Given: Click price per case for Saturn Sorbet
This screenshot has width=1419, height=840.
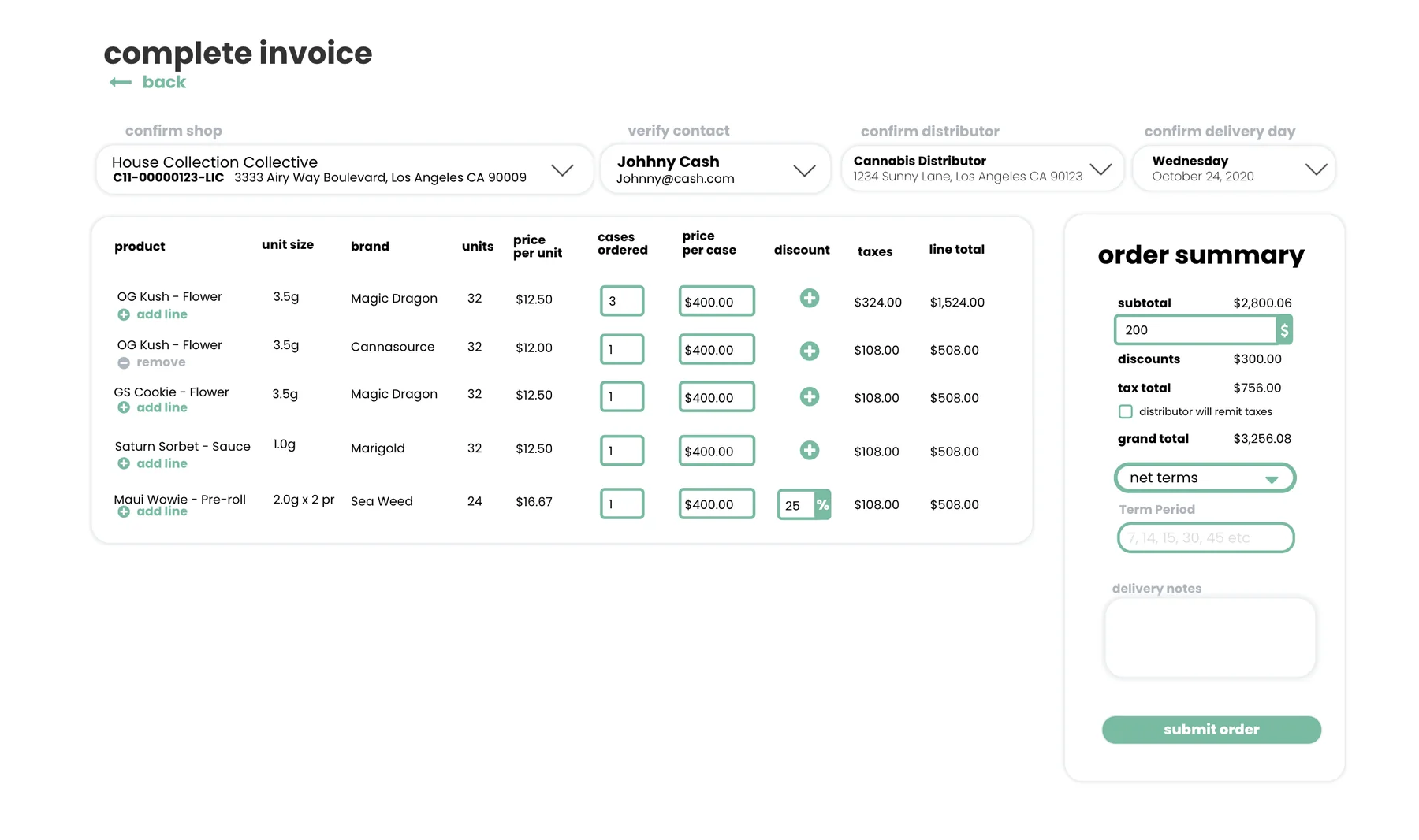Looking at the screenshot, I should (717, 451).
